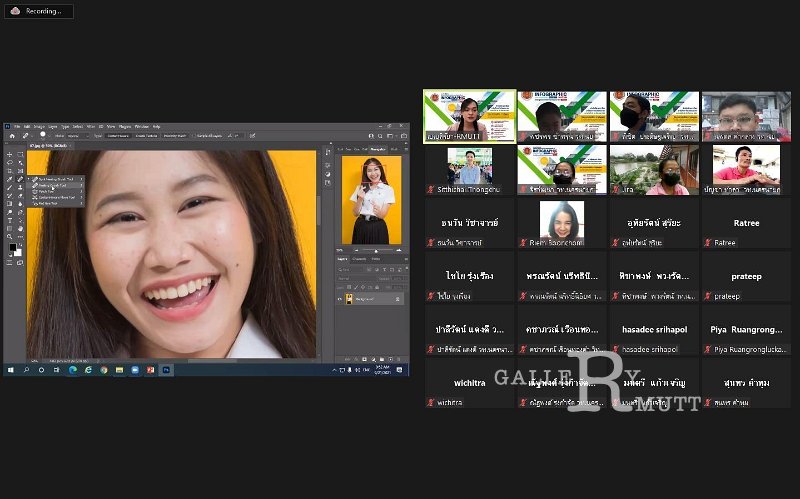
Task: Select the Move tool in Photoshop toolbar
Action: tap(9, 154)
